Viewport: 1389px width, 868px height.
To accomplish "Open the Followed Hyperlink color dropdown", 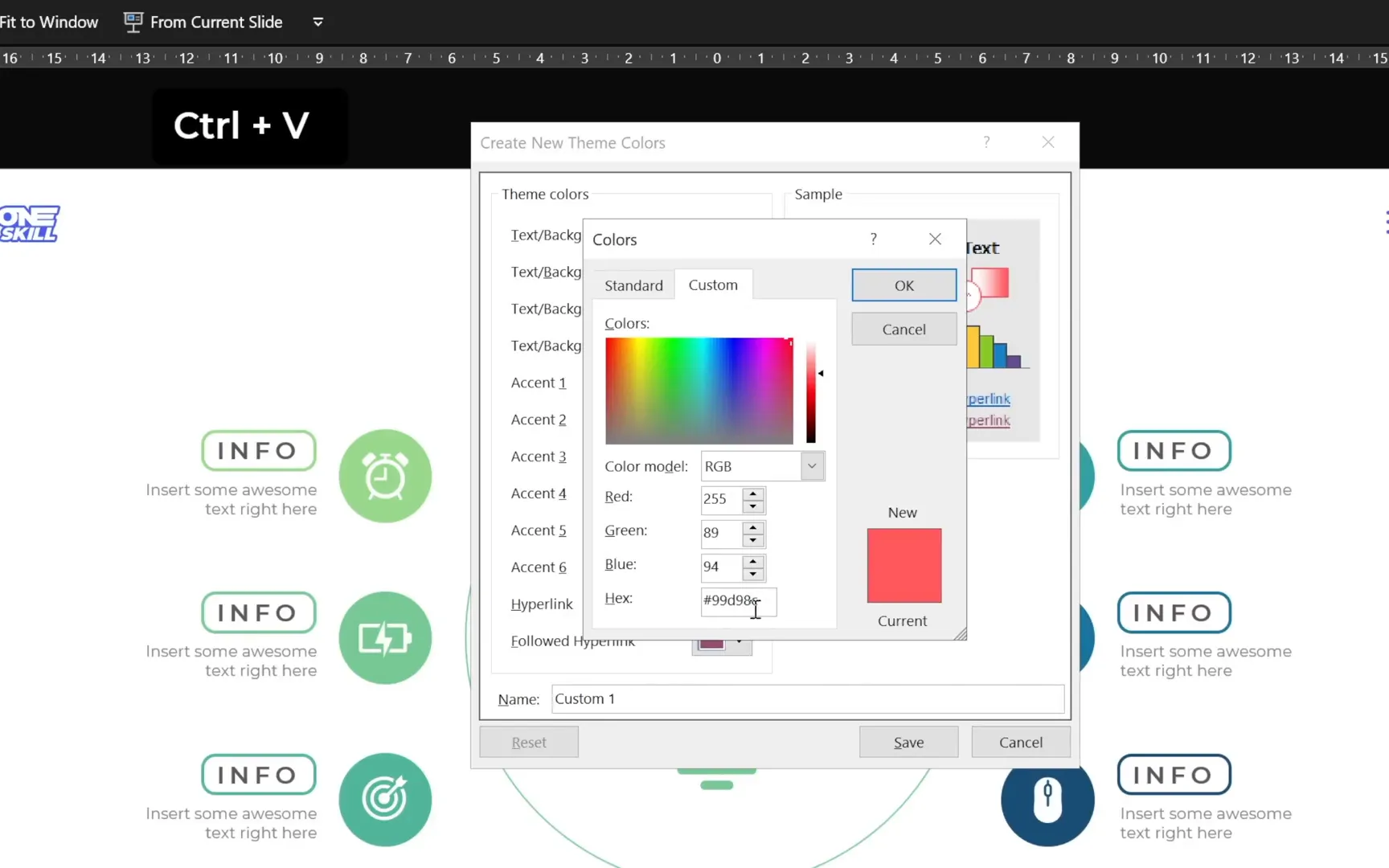I will coord(739,644).
